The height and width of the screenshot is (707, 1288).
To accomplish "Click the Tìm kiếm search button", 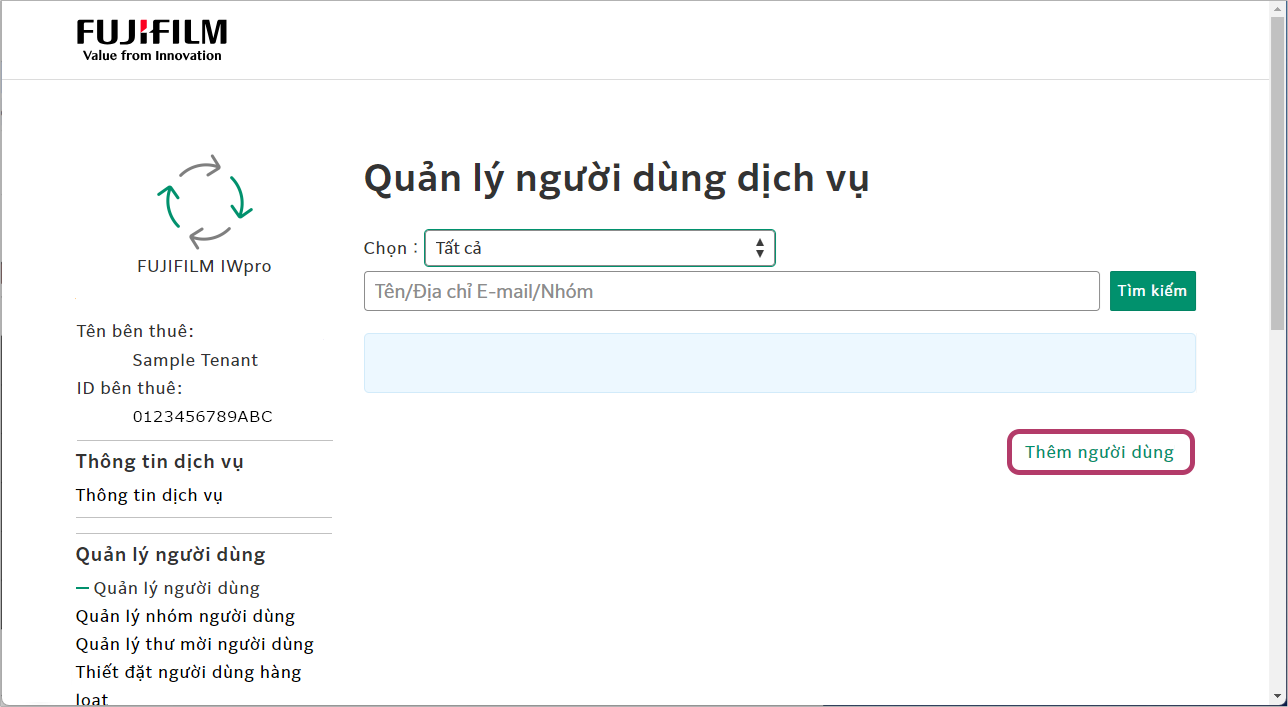I will [x=1153, y=291].
